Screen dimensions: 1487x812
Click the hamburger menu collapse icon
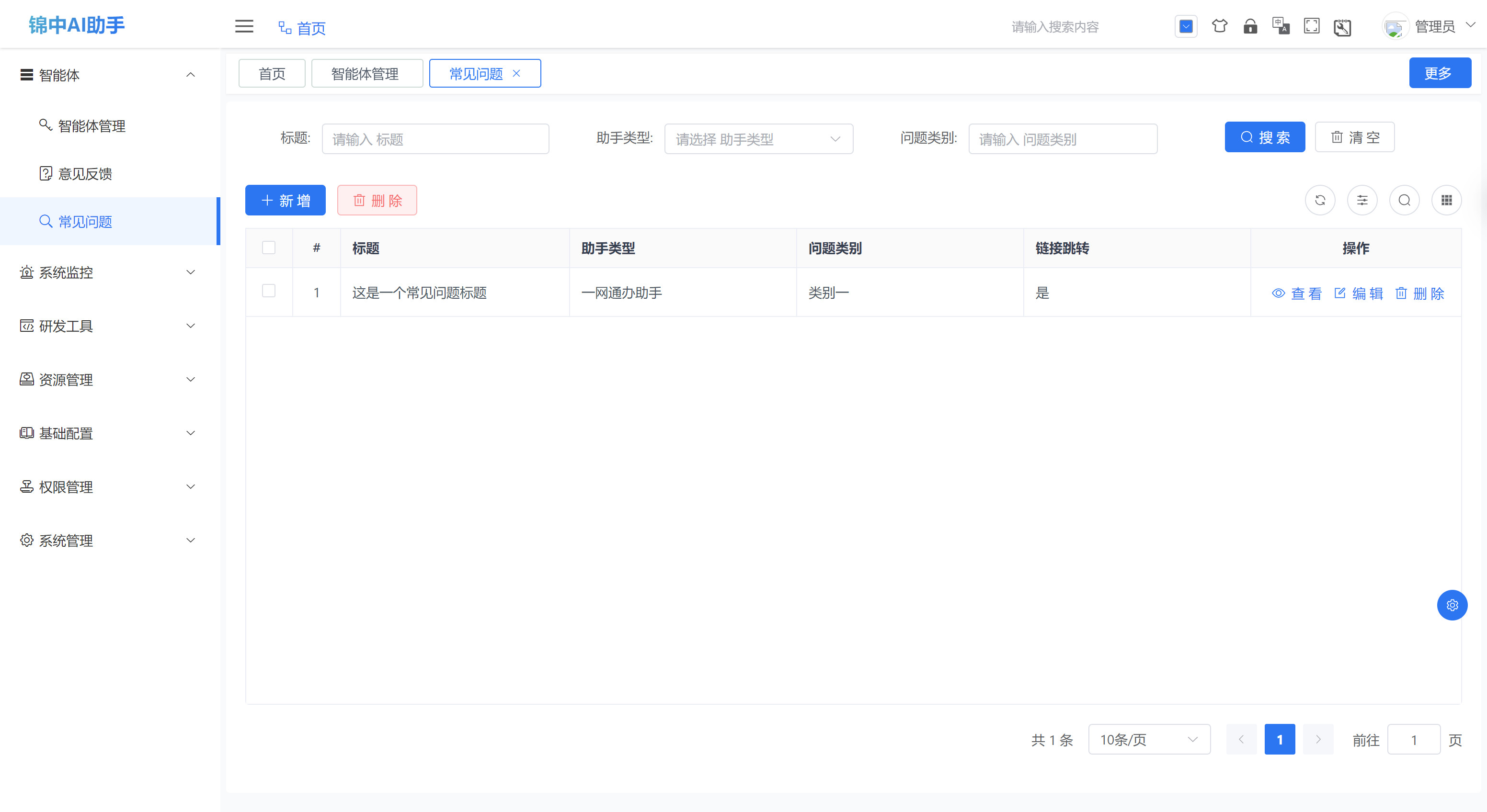click(x=244, y=26)
